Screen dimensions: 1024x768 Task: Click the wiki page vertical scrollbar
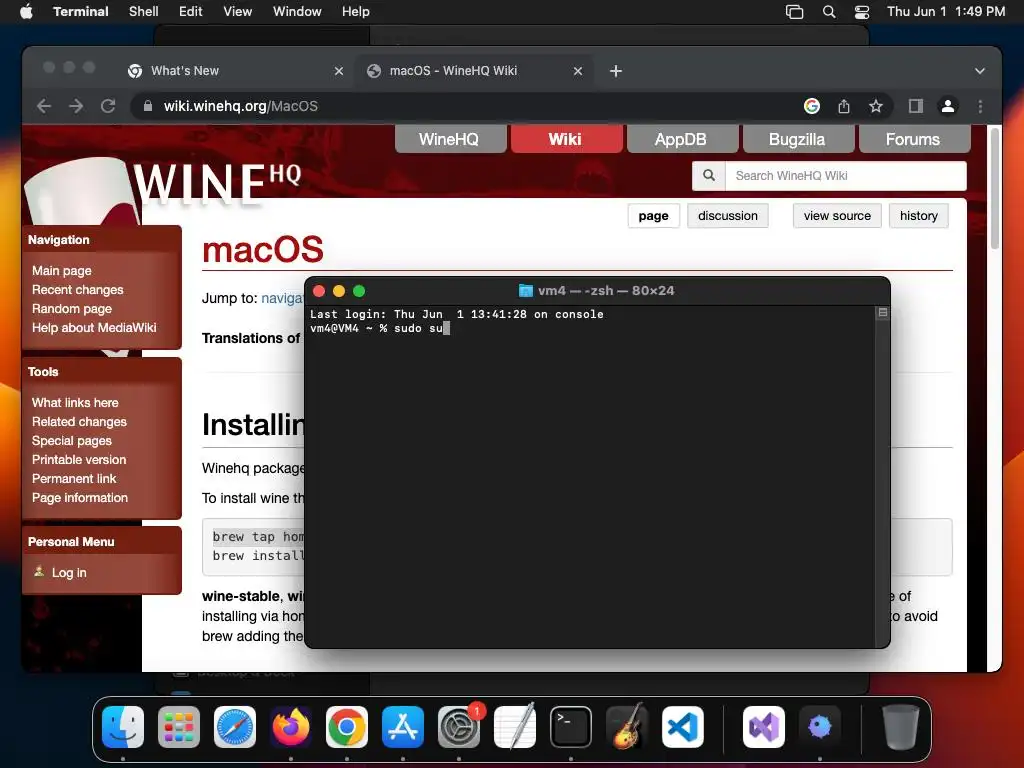coord(994,188)
